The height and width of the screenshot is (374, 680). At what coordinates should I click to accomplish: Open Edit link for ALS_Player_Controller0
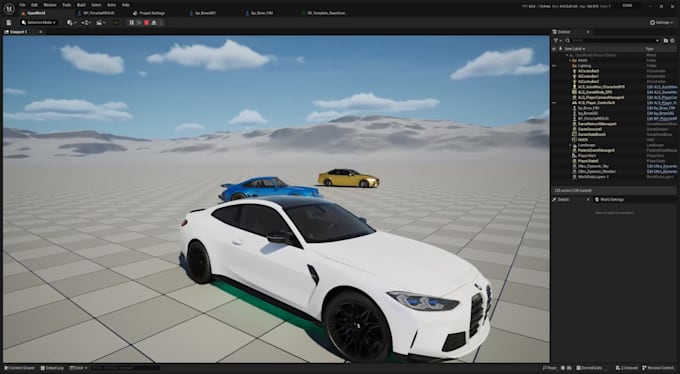pos(661,103)
